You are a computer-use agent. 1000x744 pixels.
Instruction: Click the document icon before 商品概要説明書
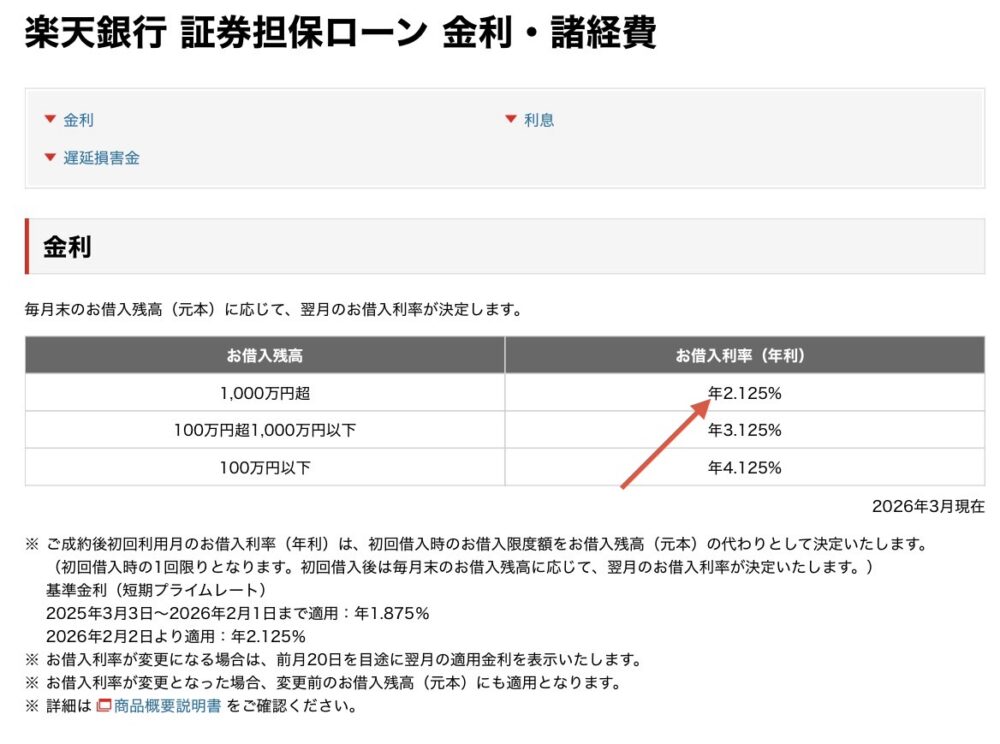(x=103, y=707)
